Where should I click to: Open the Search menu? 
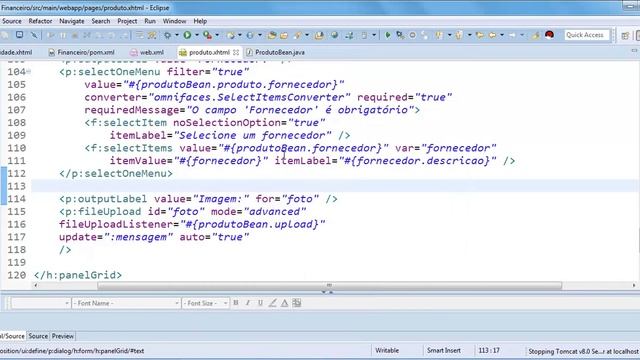[x=100, y=21]
